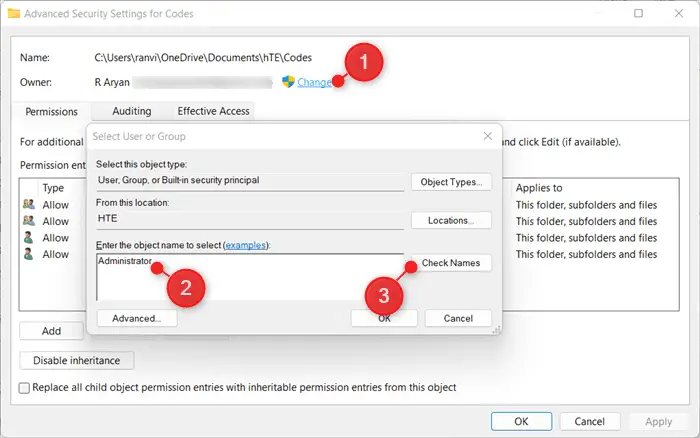The height and width of the screenshot is (438, 700).
Task: Click the shield icon beside Change
Action: [288, 82]
